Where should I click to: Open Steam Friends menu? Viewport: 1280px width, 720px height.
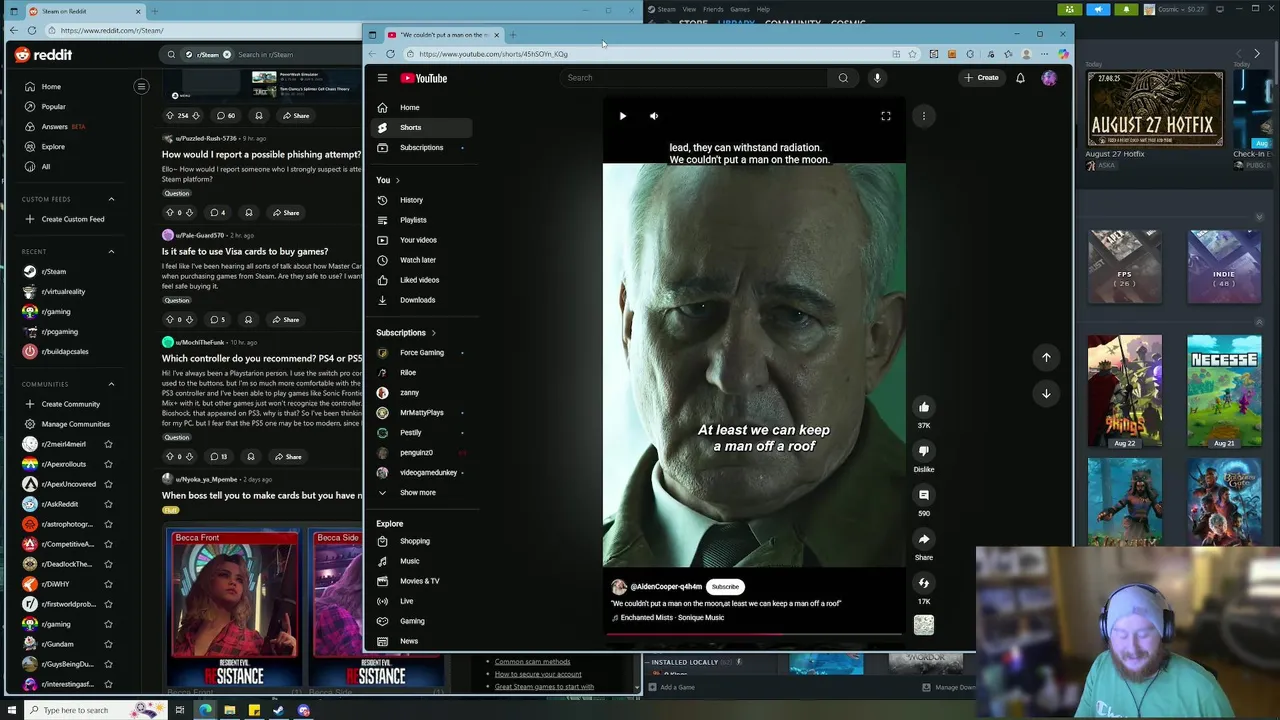click(x=713, y=9)
